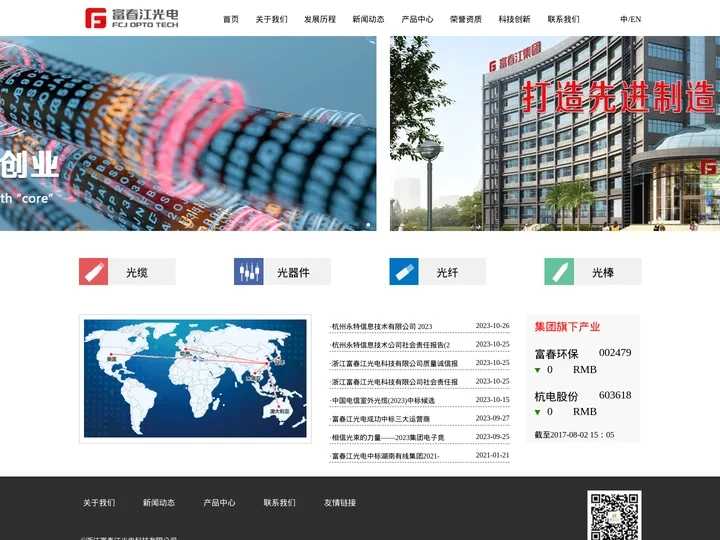
Task: Open the blue 光纤 fiber icon
Action: pyautogui.click(x=404, y=271)
